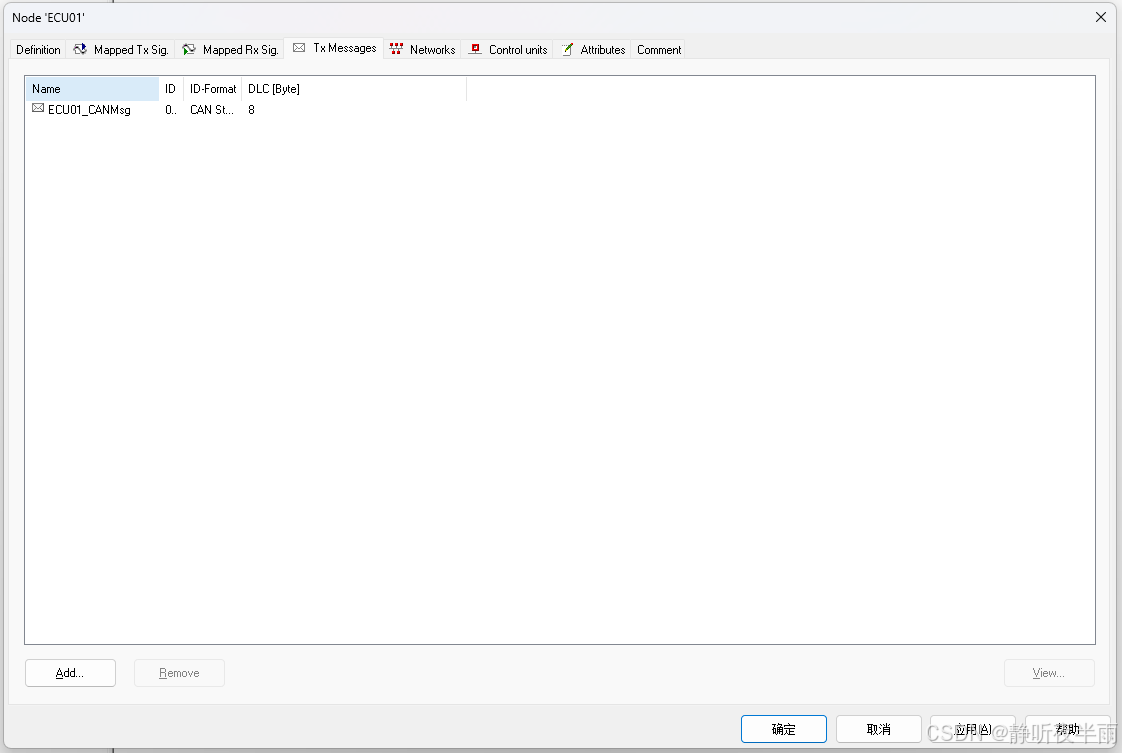The width and height of the screenshot is (1122, 753).
Task: Click the Remove button
Action: click(x=180, y=673)
